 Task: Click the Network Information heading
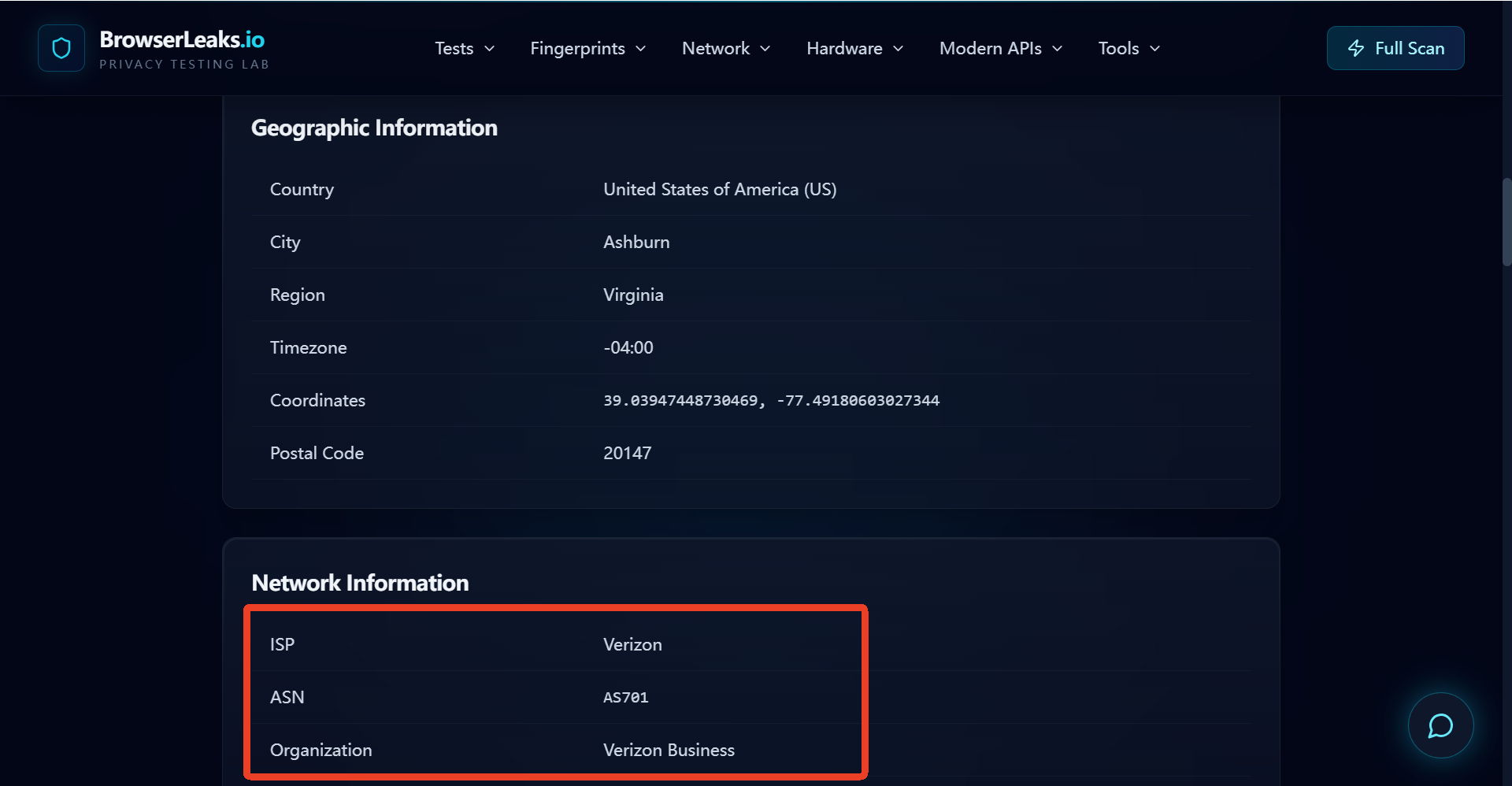click(360, 583)
